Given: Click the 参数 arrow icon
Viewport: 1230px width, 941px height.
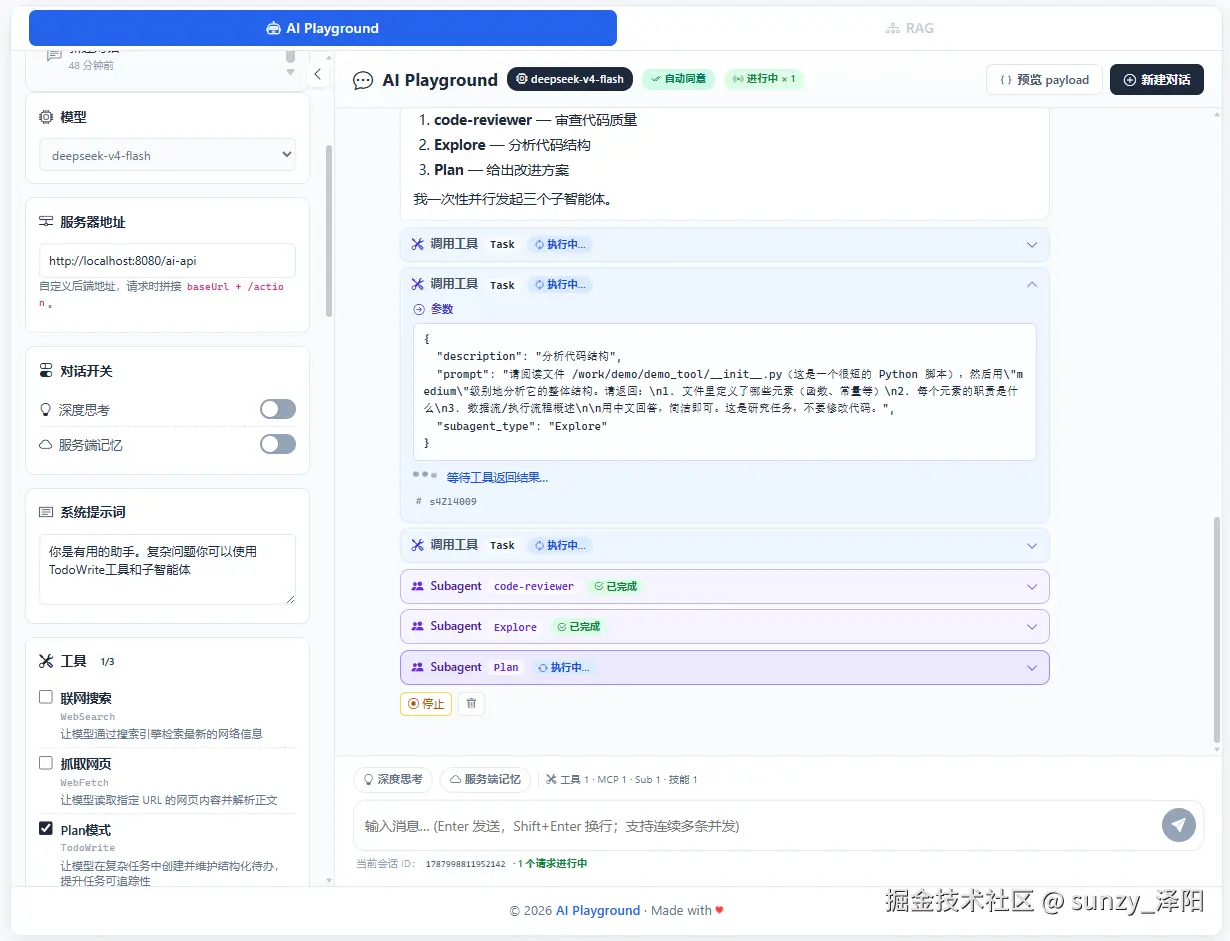Looking at the screenshot, I should [x=419, y=309].
